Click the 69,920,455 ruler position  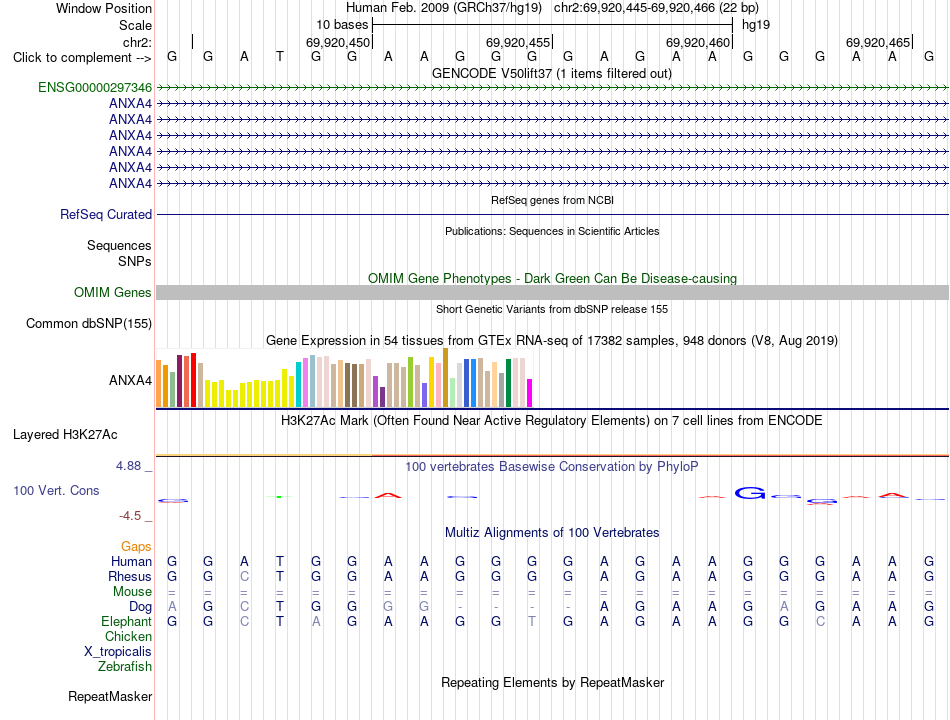point(518,42)
